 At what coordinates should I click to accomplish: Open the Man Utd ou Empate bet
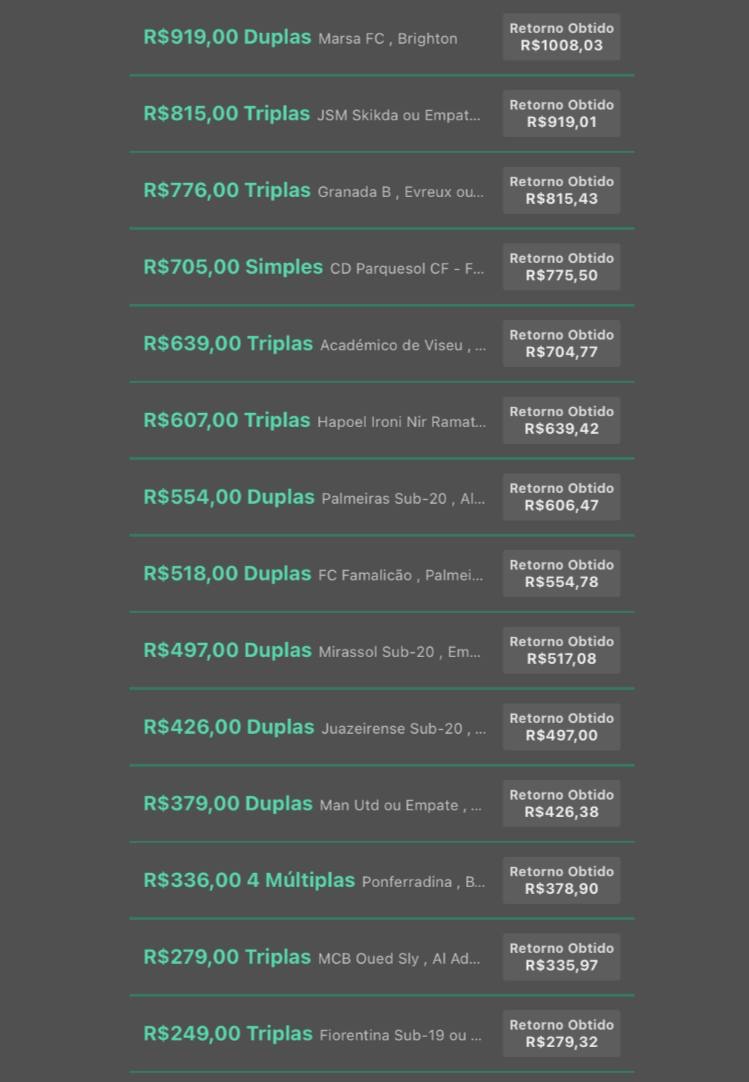coord(382,803)
